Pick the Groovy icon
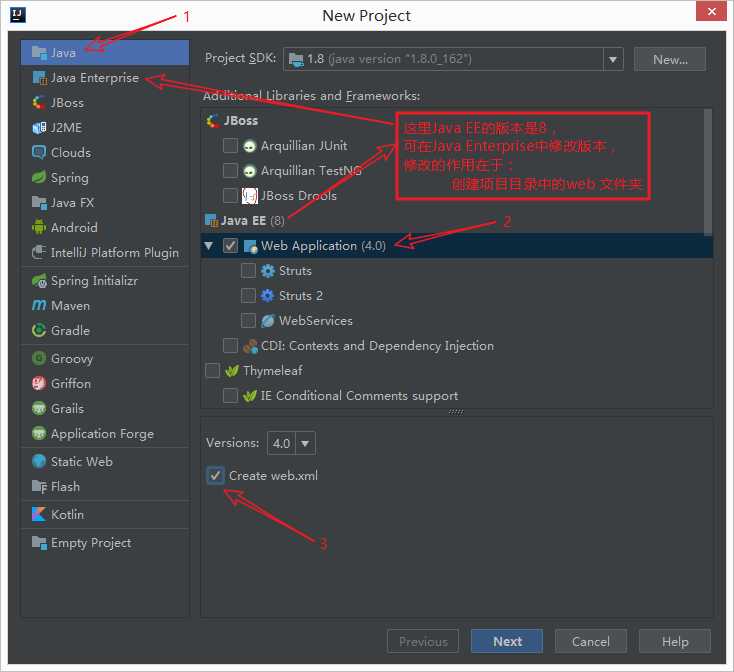Screen dimensions: 734x672 click(39, 358)
